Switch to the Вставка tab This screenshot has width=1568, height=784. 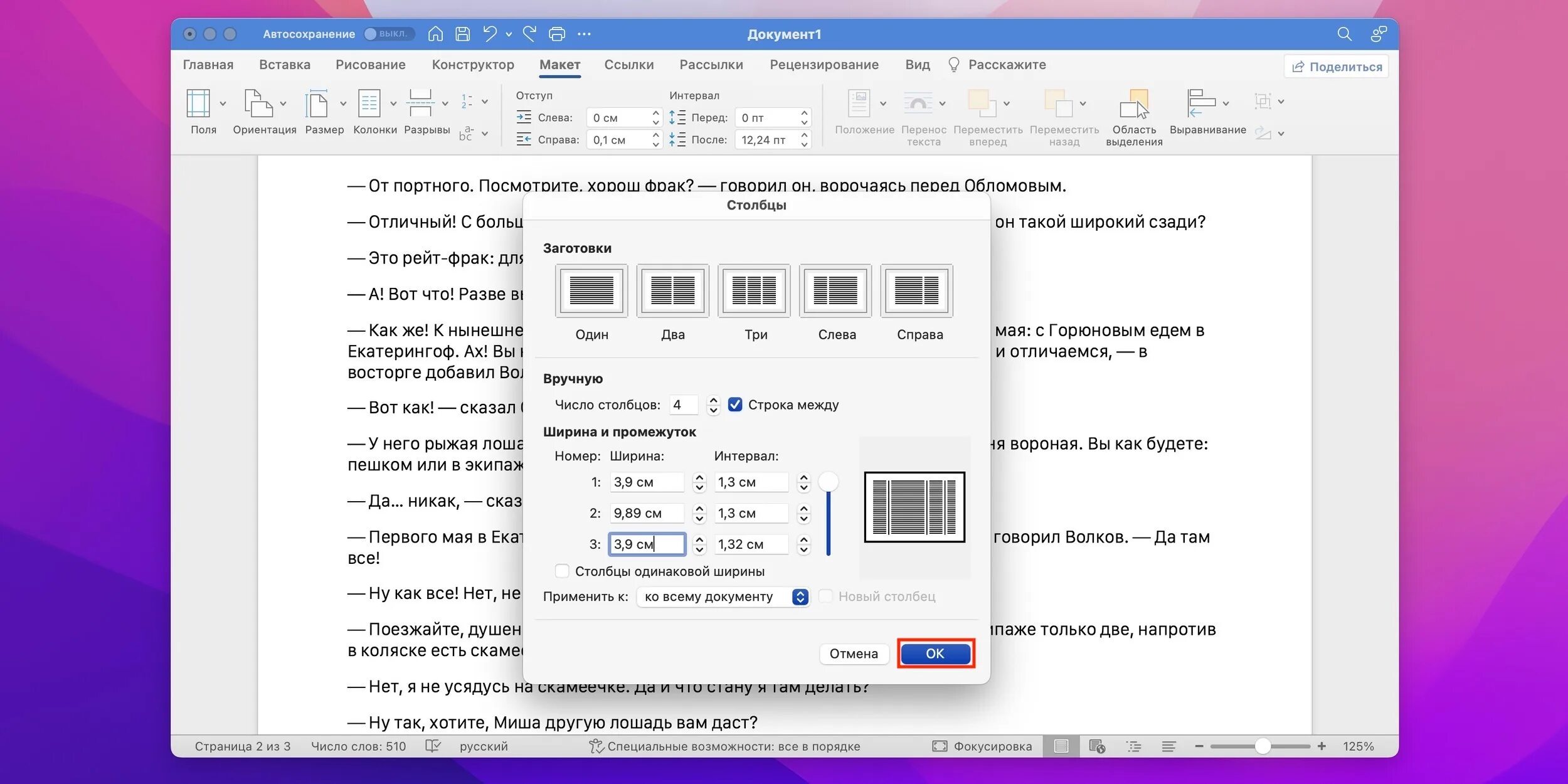(x=285, y=65)
